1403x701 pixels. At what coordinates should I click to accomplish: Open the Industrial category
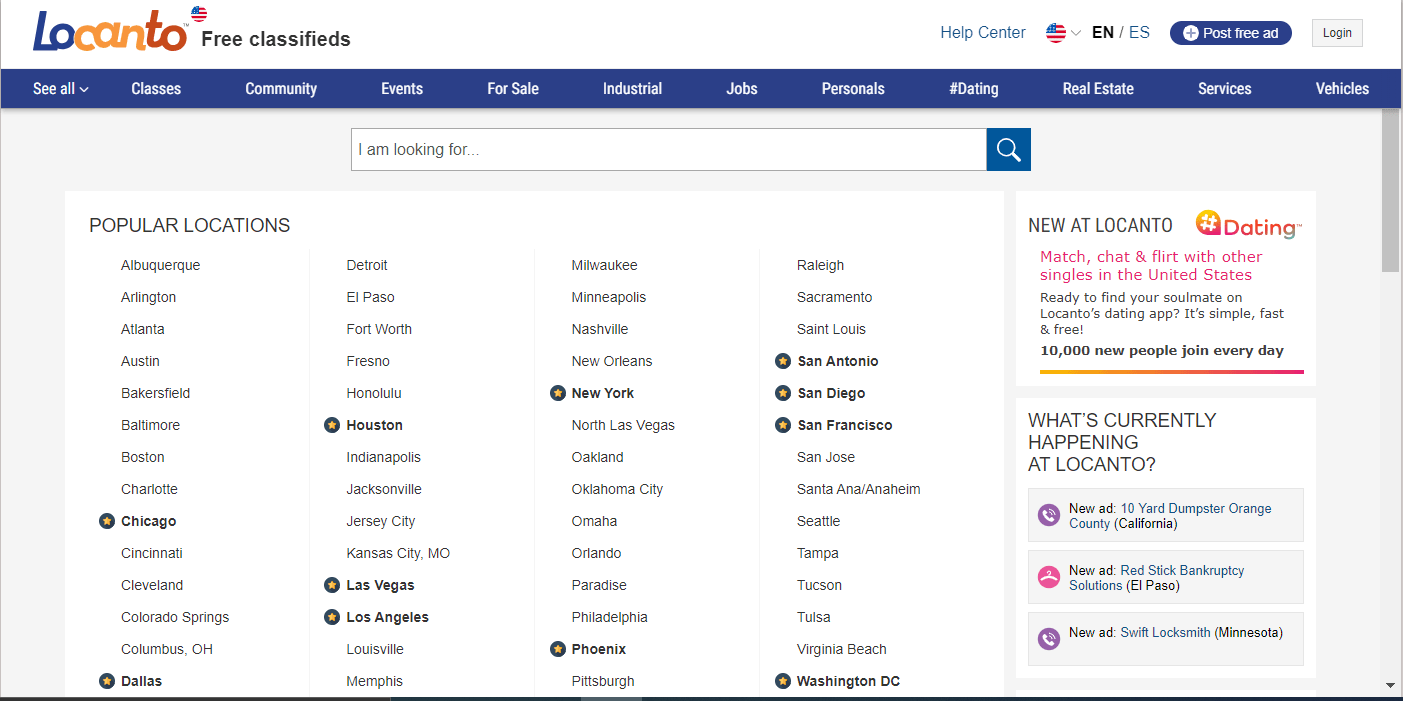pyautogui.click(x=632, y=89)
